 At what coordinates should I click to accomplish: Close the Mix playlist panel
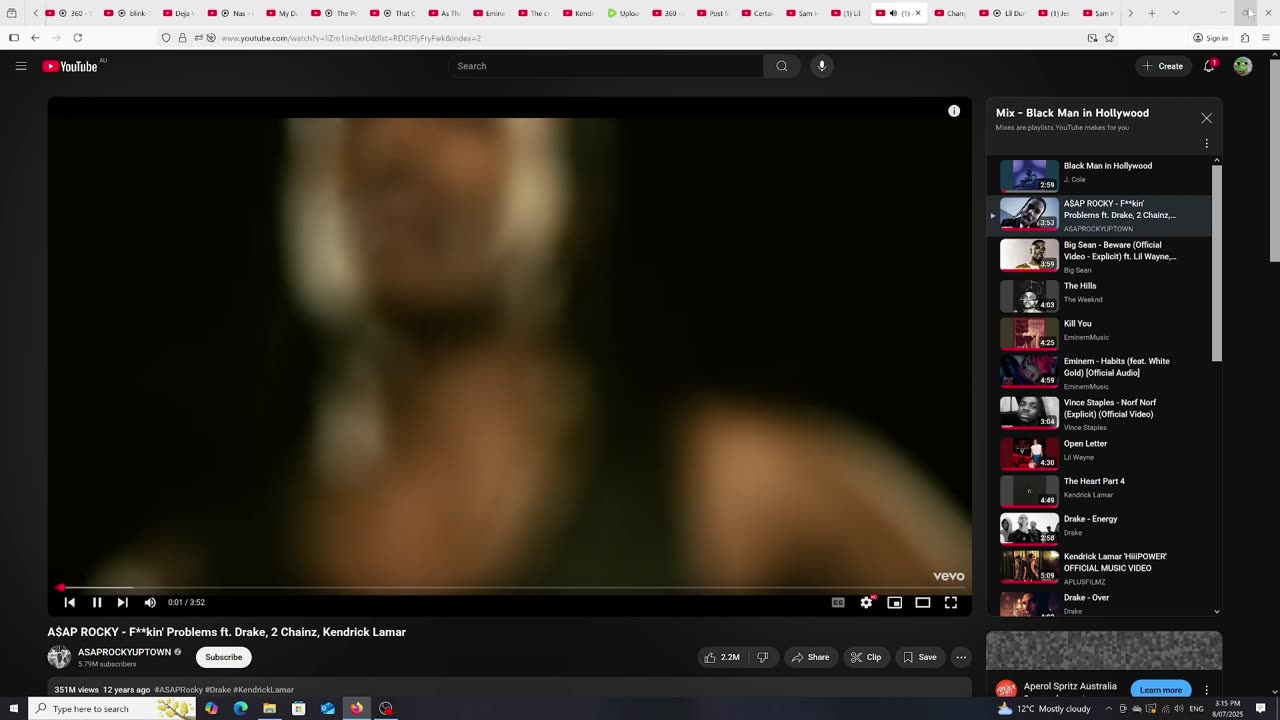(x=1206, y=118)
